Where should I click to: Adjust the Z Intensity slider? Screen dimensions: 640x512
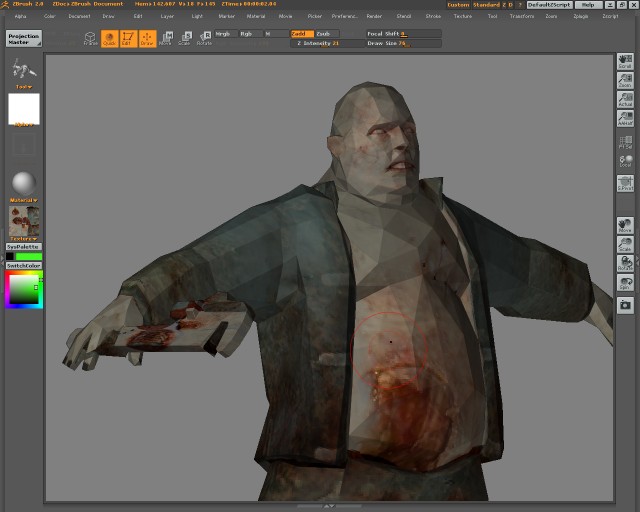[327, 43]
